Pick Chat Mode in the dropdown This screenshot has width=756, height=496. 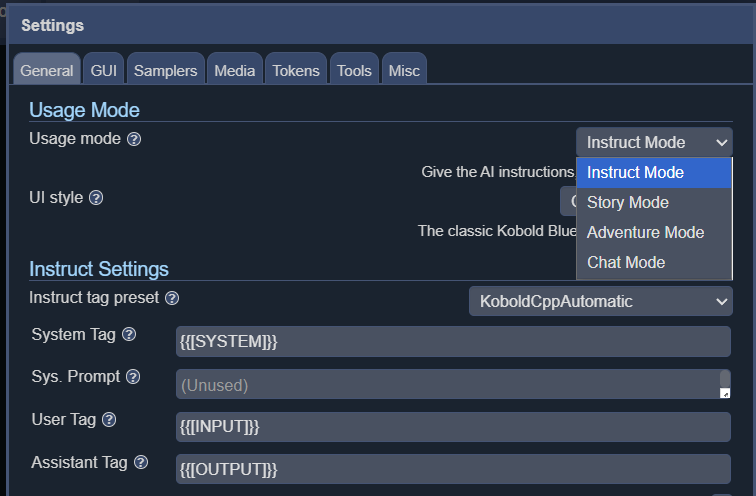tap(626, 262)
